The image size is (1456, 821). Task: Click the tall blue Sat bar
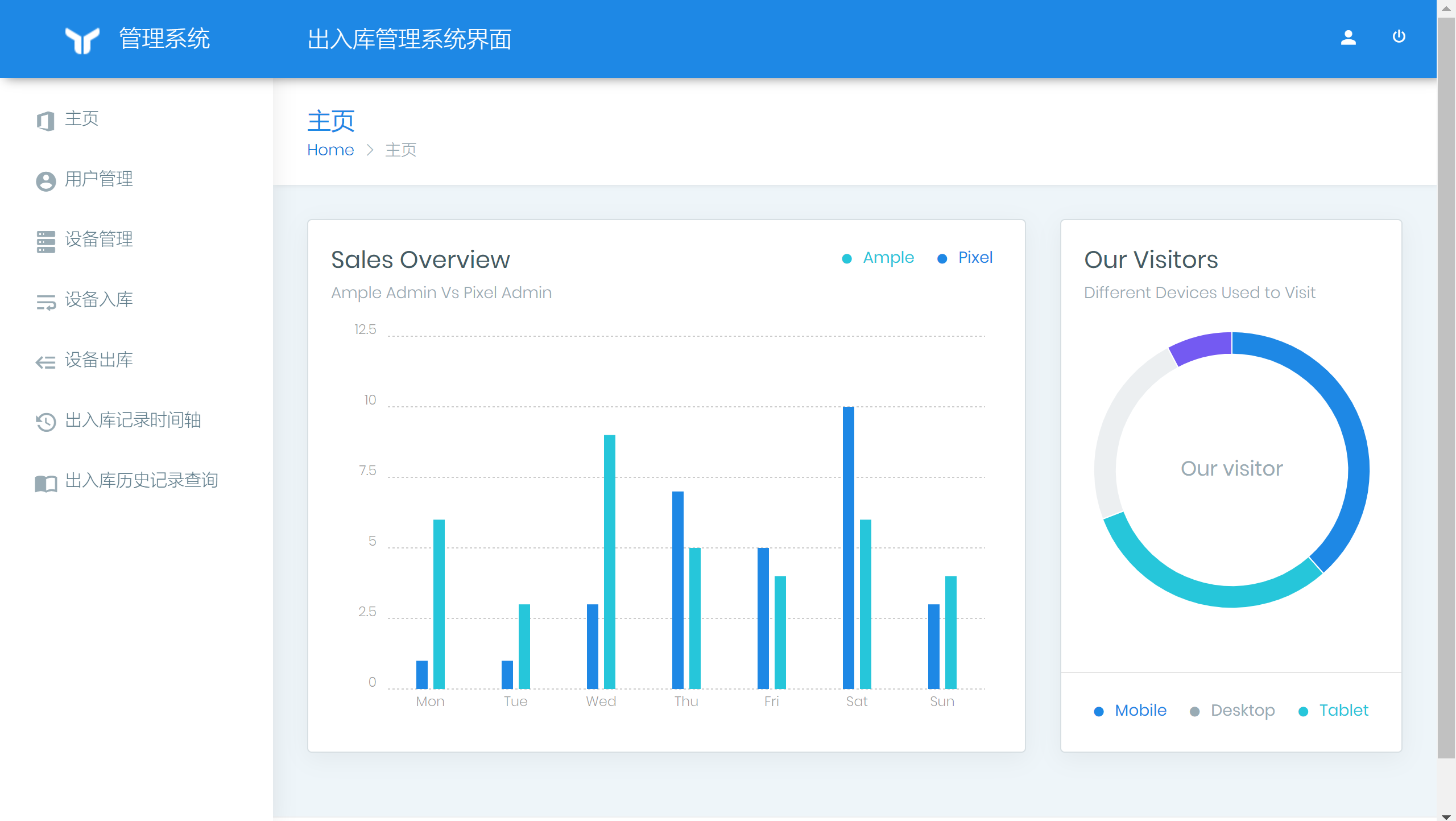pos(848,547)
